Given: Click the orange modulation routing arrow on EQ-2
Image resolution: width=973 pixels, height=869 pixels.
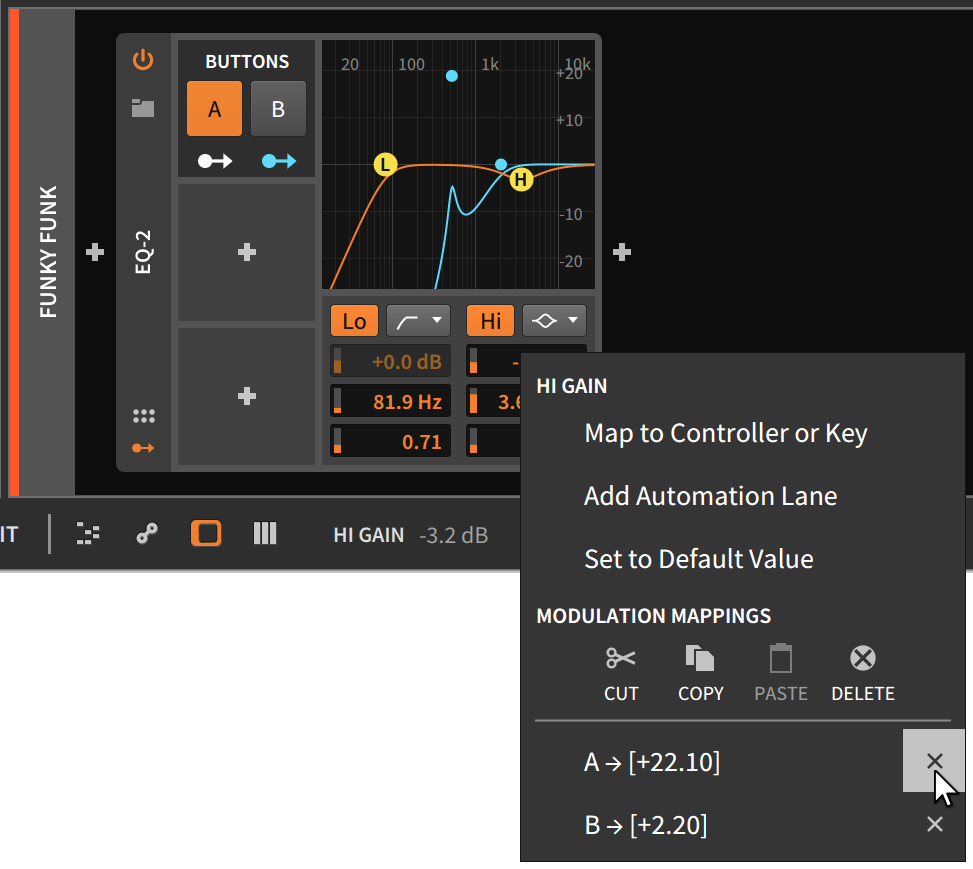Looking at the screenshot, I should point(143,447).
